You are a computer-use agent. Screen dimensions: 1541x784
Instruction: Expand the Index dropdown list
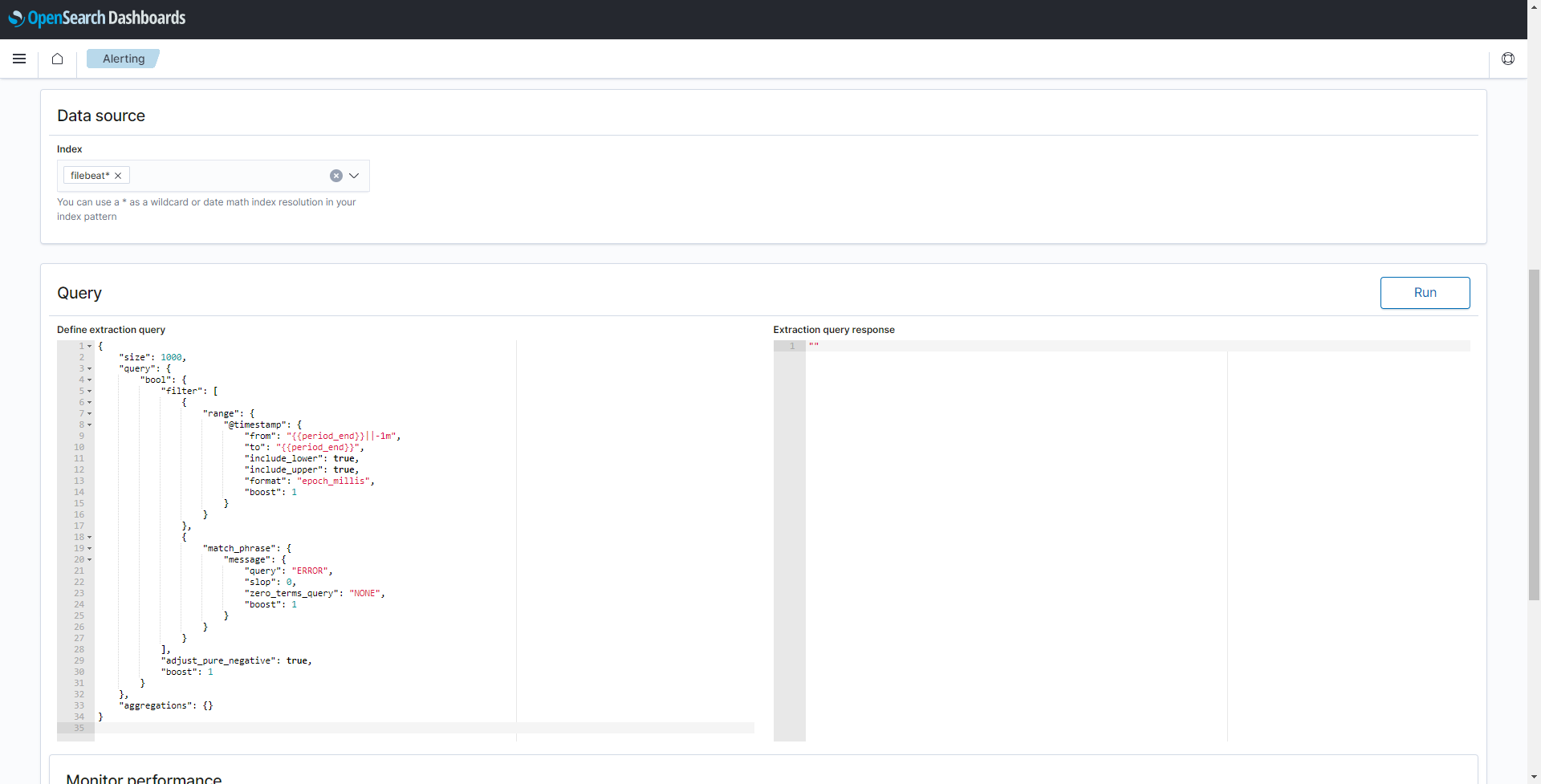354,176
